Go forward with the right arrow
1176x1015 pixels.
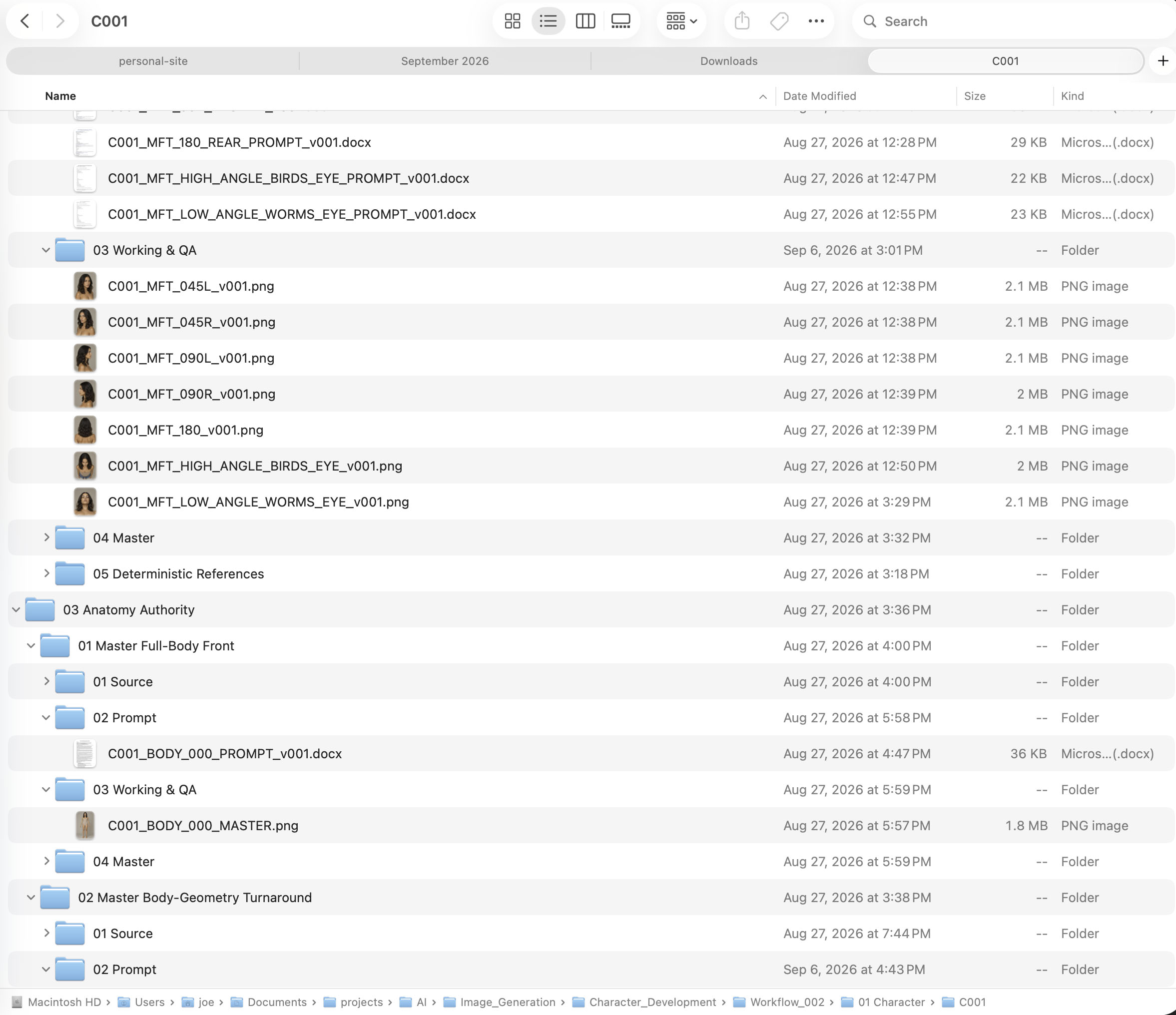60,21
